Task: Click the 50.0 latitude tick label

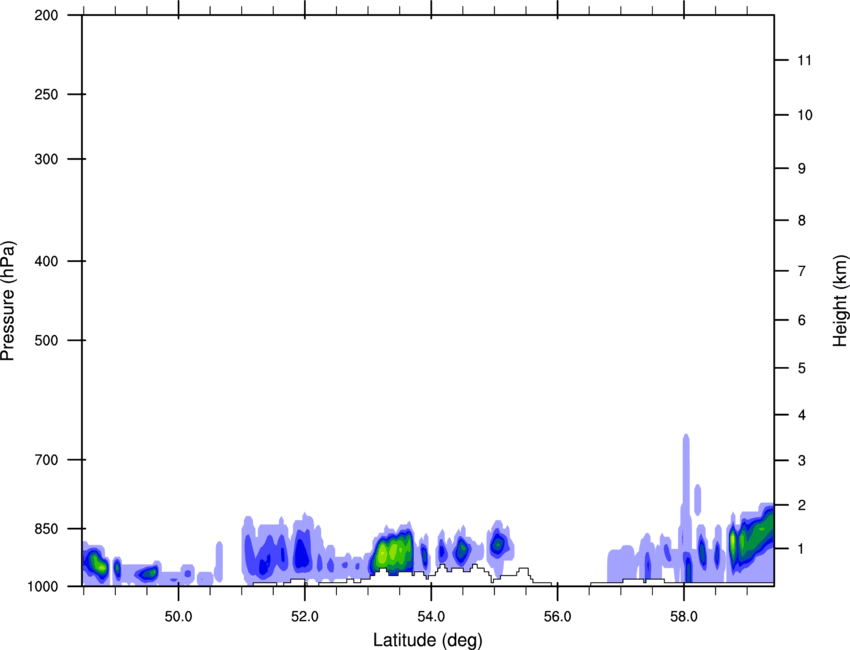Action: click(178, 617)
